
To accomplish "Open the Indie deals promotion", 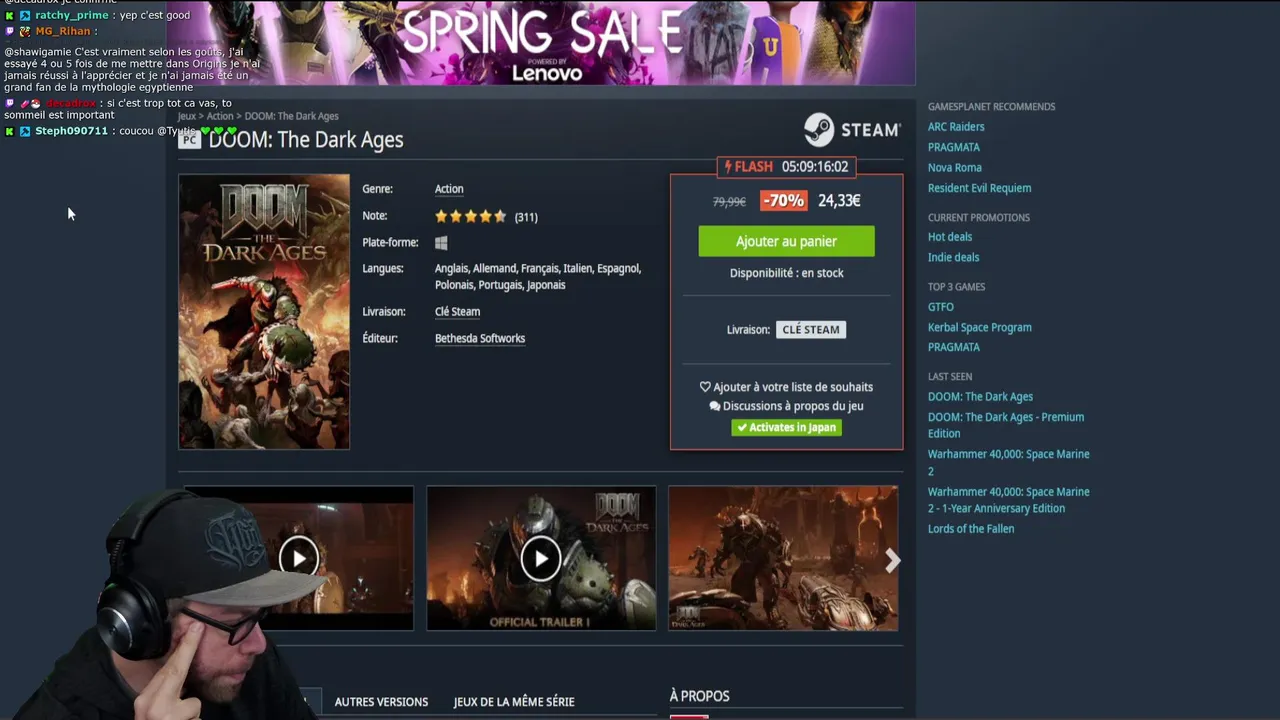I will [x=953, y=257].
